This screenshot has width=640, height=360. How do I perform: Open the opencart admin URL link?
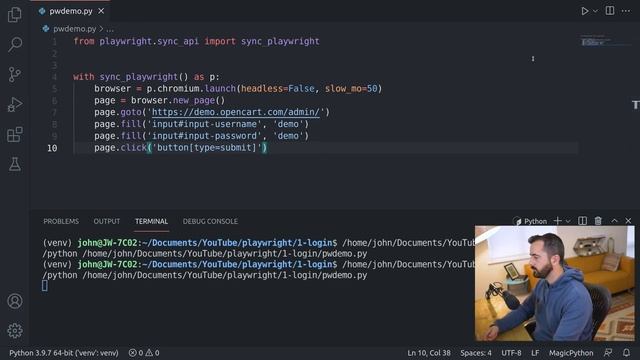point(236,112)
